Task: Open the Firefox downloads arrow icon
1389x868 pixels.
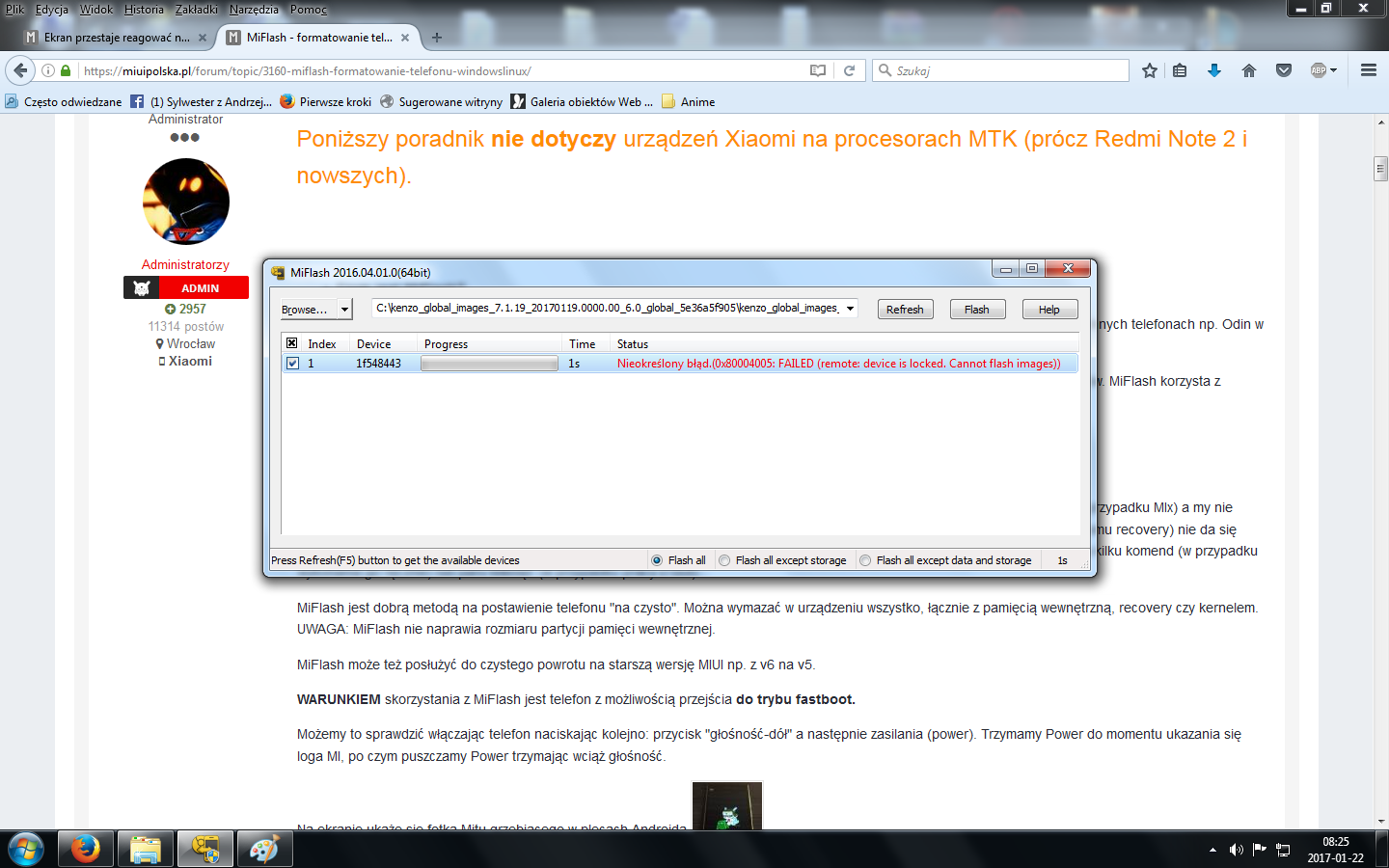Action: coord(1214,70)
